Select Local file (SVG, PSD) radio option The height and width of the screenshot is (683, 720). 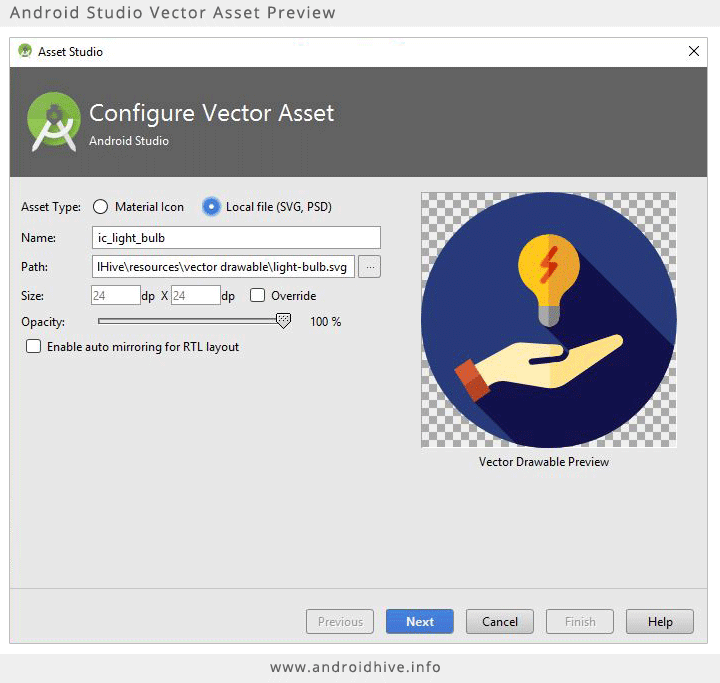click(x=211, y=207)
